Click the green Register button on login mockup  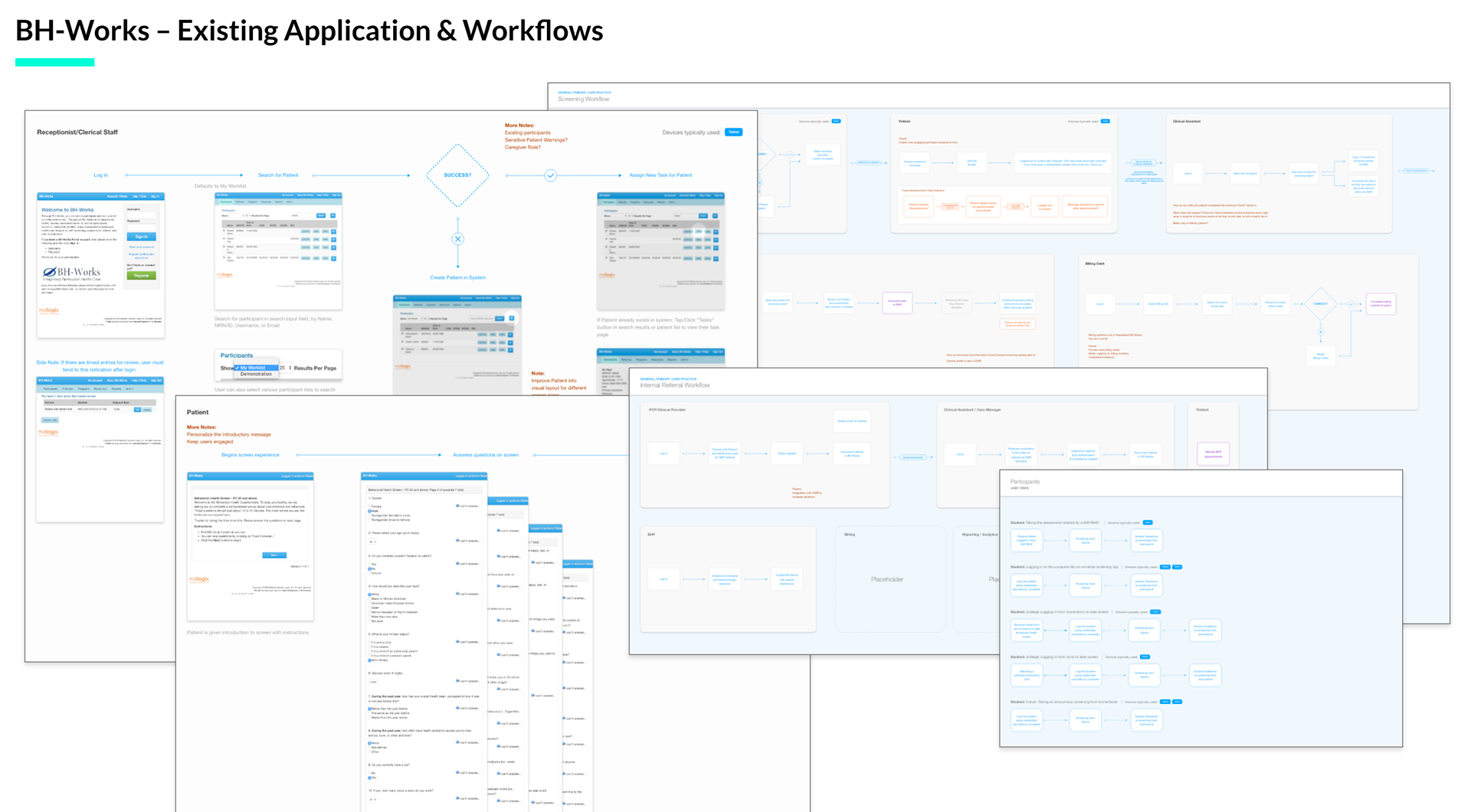142,275
